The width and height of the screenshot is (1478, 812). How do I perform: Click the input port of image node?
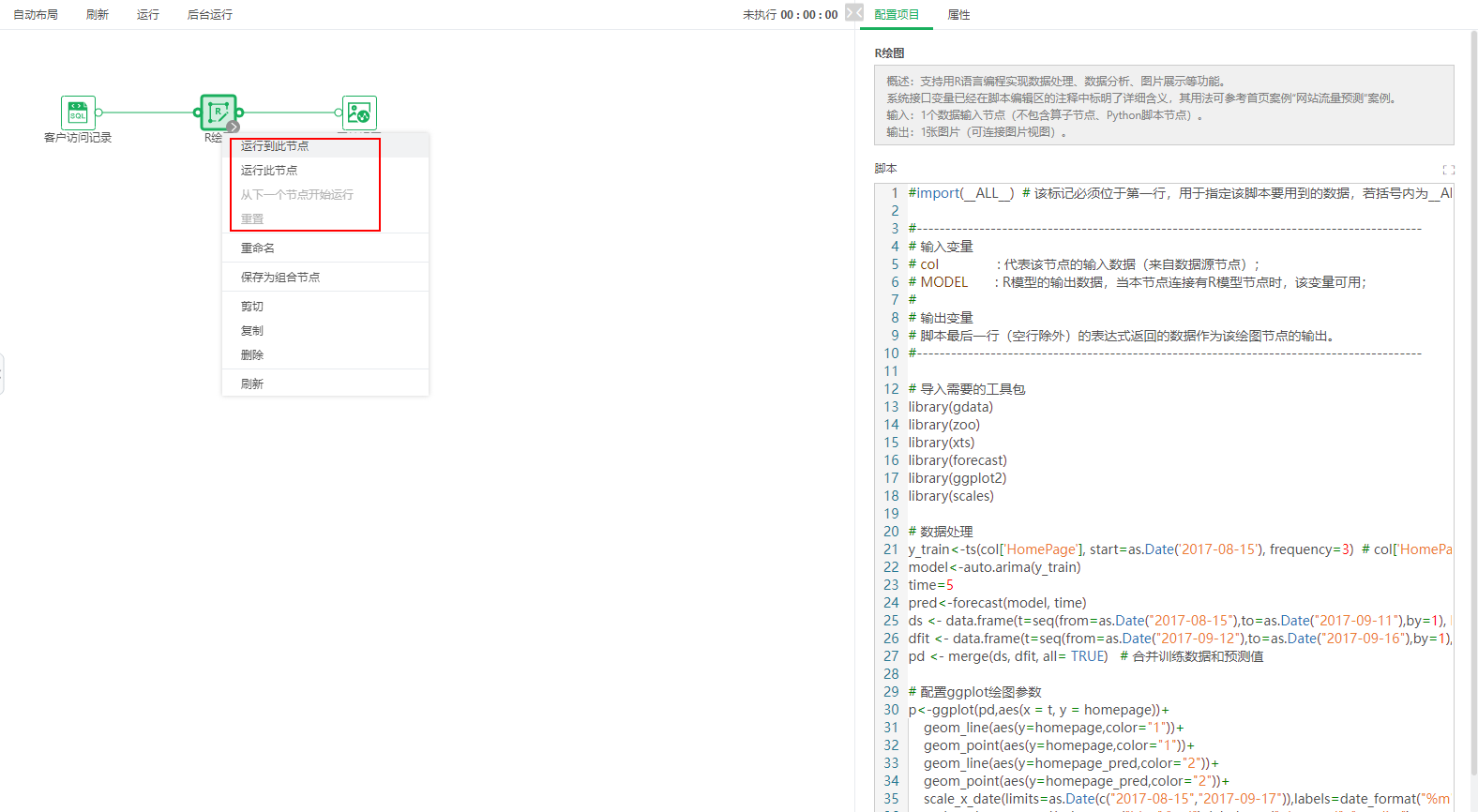(339, 113)
